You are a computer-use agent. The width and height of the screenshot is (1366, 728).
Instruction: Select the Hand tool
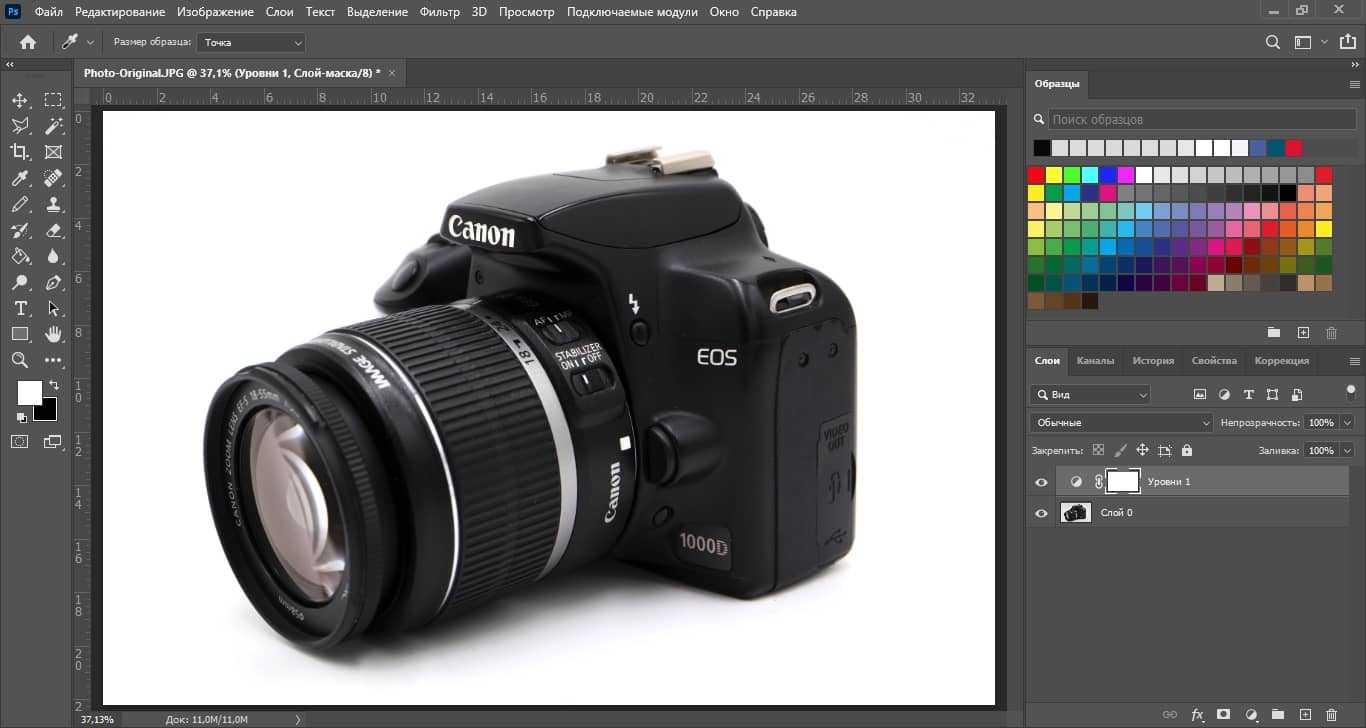pos(54,334)
